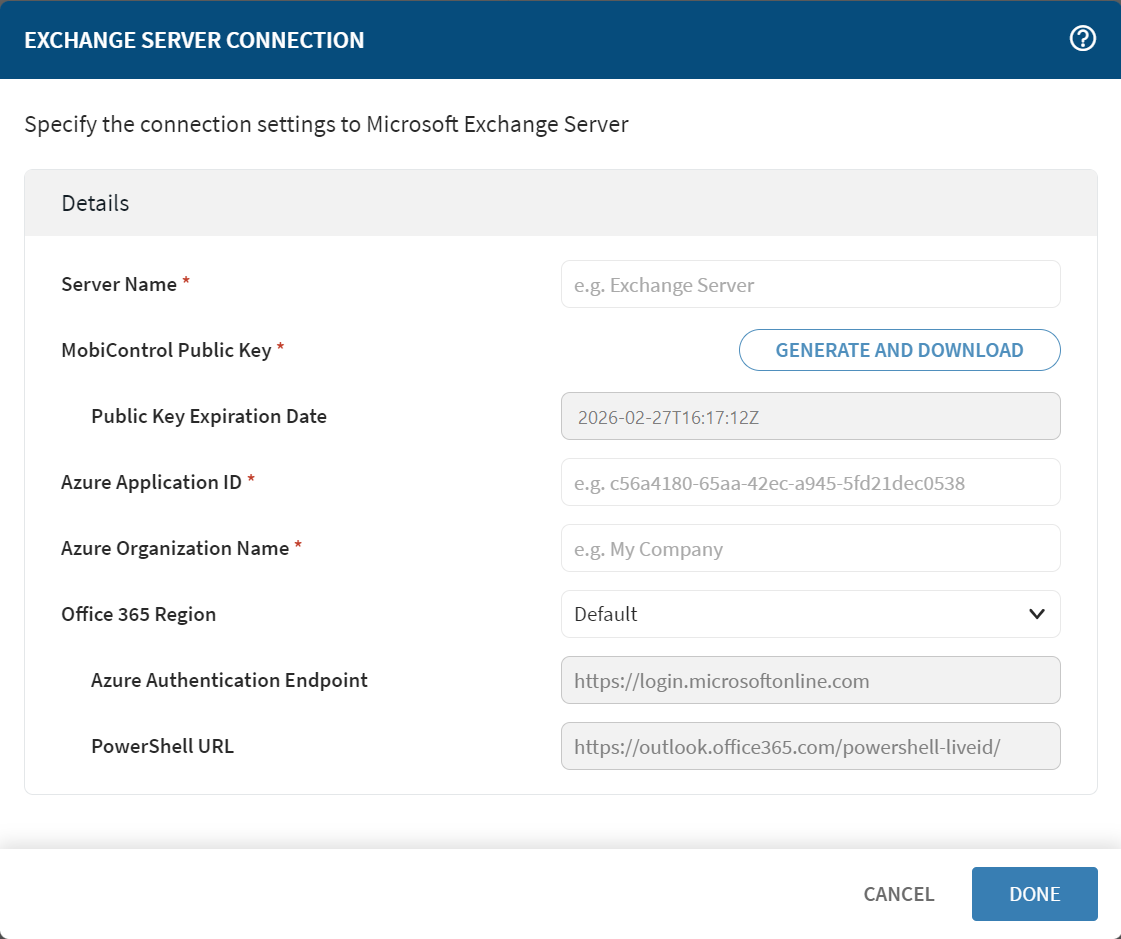
Task: Click the Details section header
Action: pos(95,202)
